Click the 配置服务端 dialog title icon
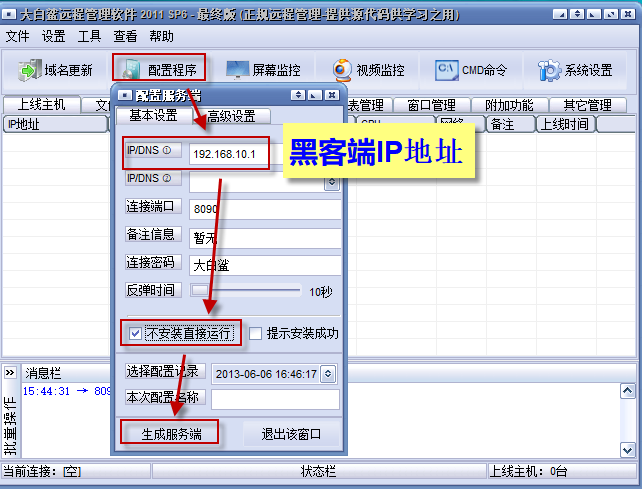Image resolution: width=642 pixels, height=489 pixels. 125,95
